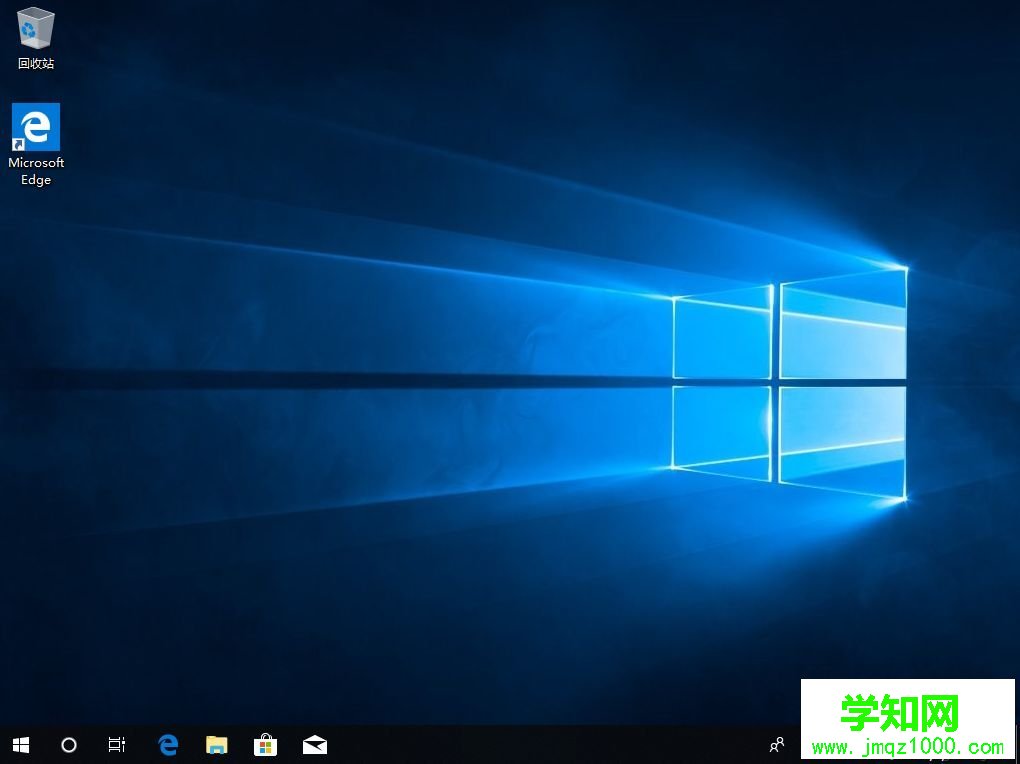Select the Microsoft Edge desktop label
Image resolution: width=1020 pixels, height=764 pixels.
coord(36,170)
